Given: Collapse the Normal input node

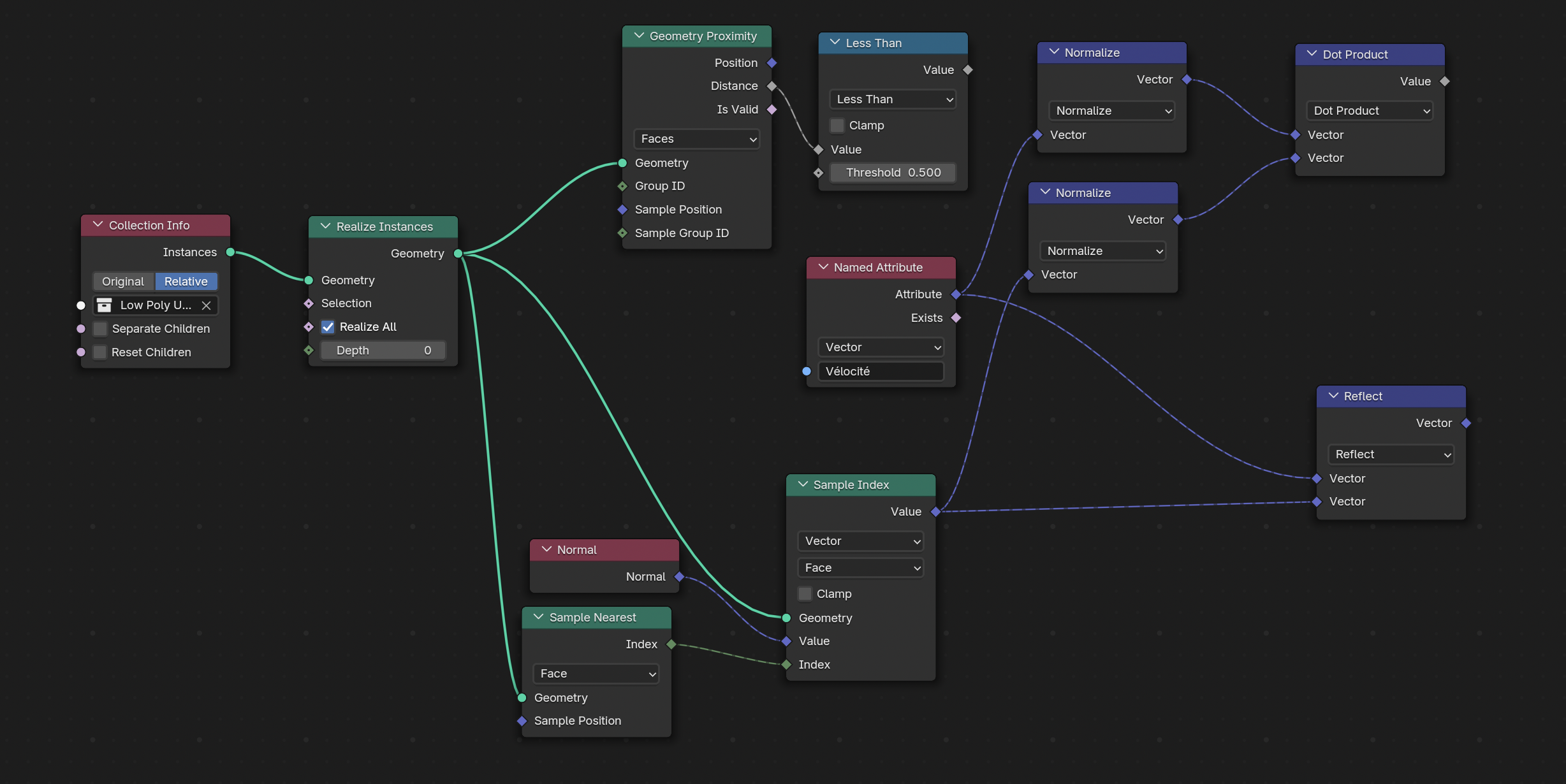Looking at the screenshot, I should (x=546, y=549).
